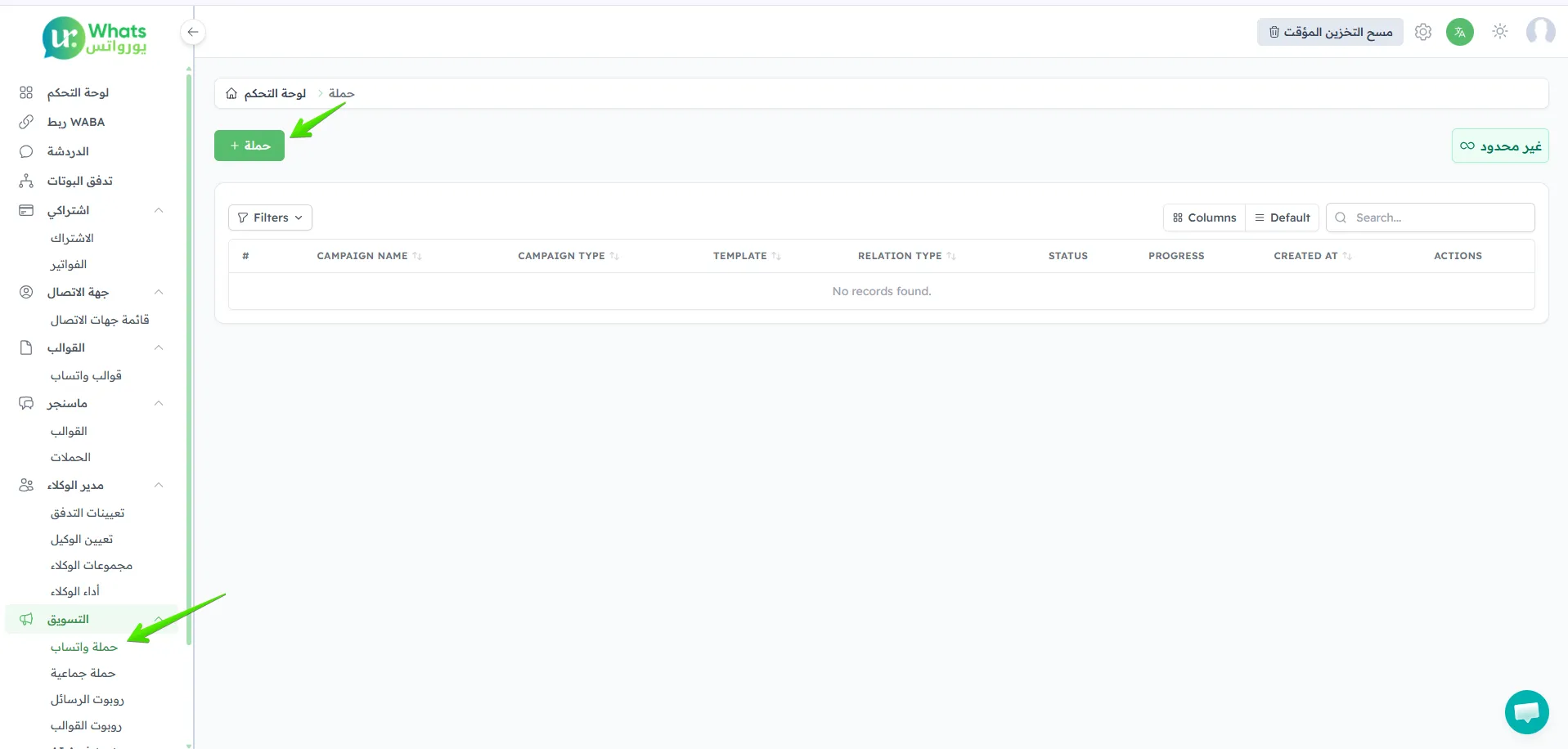Click the PROGRESS column header
Image resolution: width=1568 pixels, height=749 pixels.
[1176, 256]
